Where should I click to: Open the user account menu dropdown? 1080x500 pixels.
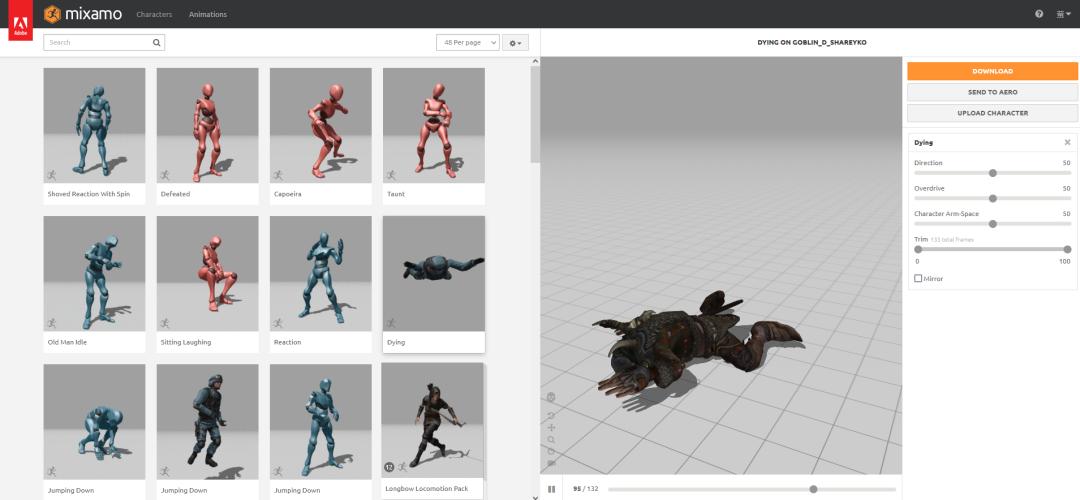[1063, 14]
